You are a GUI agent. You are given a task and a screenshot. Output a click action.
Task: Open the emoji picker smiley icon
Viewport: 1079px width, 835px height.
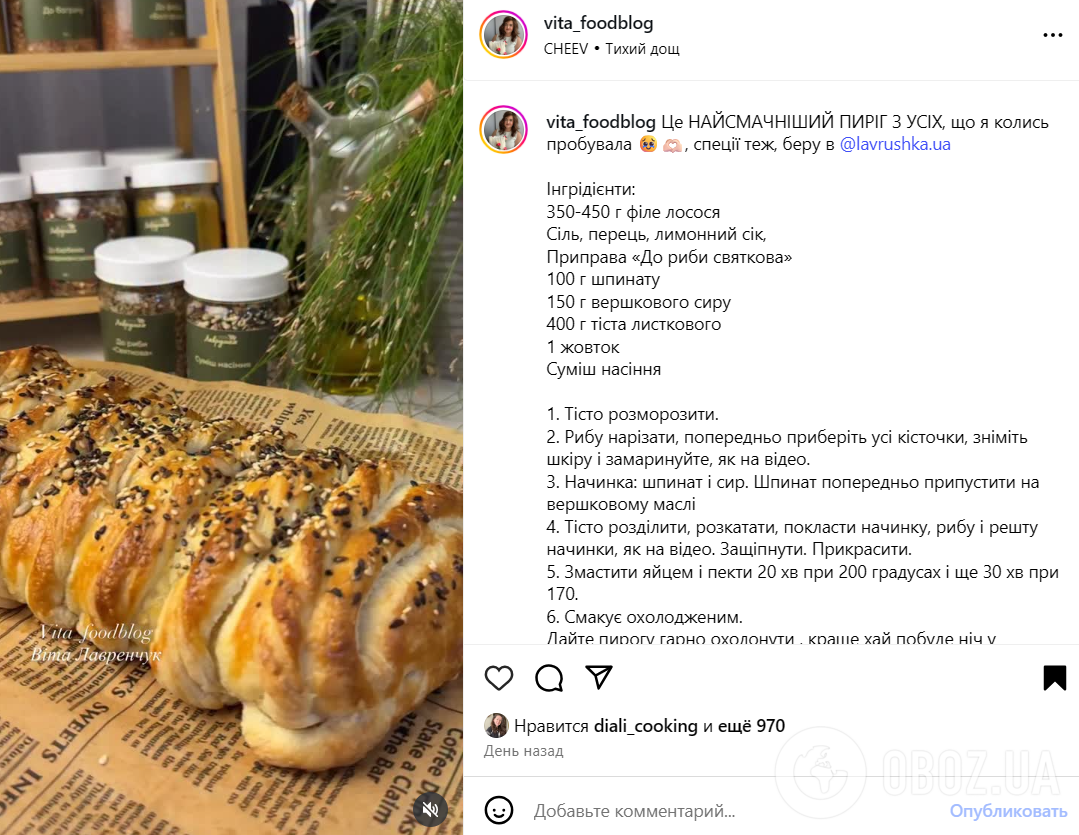pos(499,810)
